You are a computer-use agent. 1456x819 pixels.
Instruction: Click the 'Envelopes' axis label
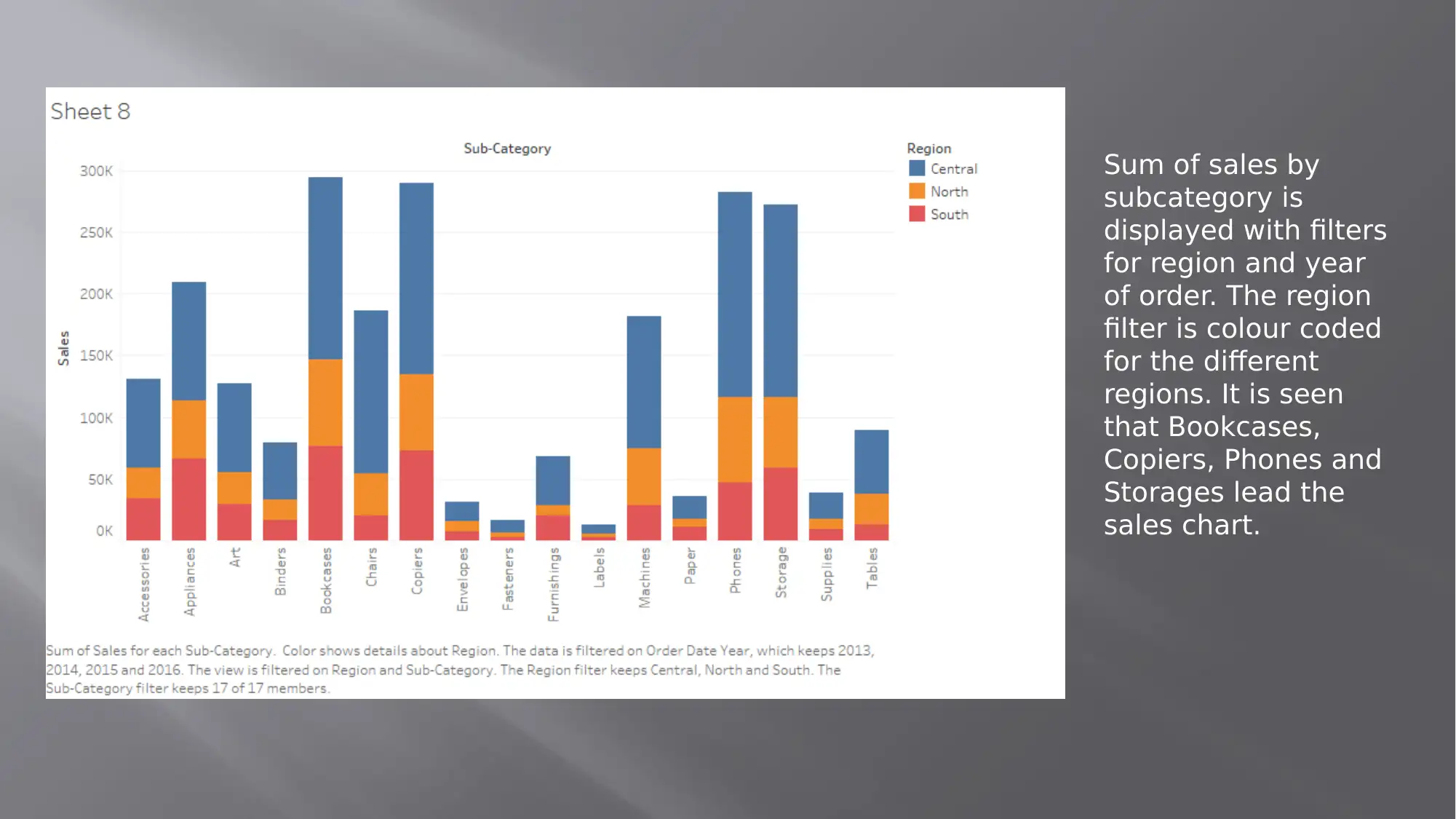pyautogui.click(x=463, y=579)
